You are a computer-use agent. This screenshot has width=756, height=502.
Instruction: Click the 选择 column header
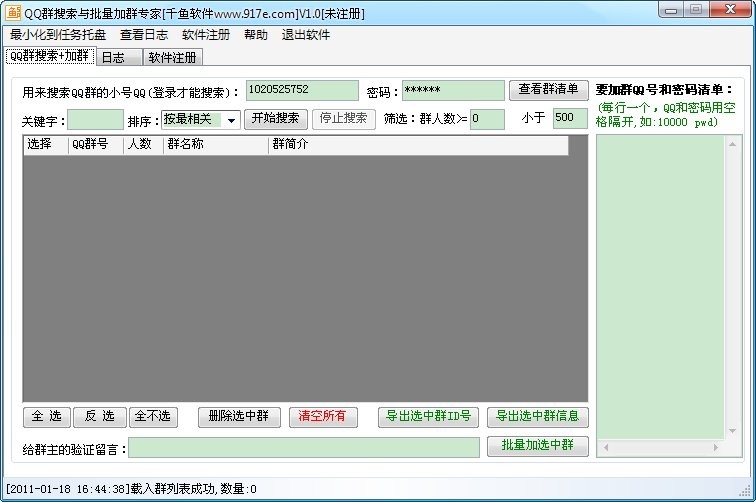click(x=46, y=145)
